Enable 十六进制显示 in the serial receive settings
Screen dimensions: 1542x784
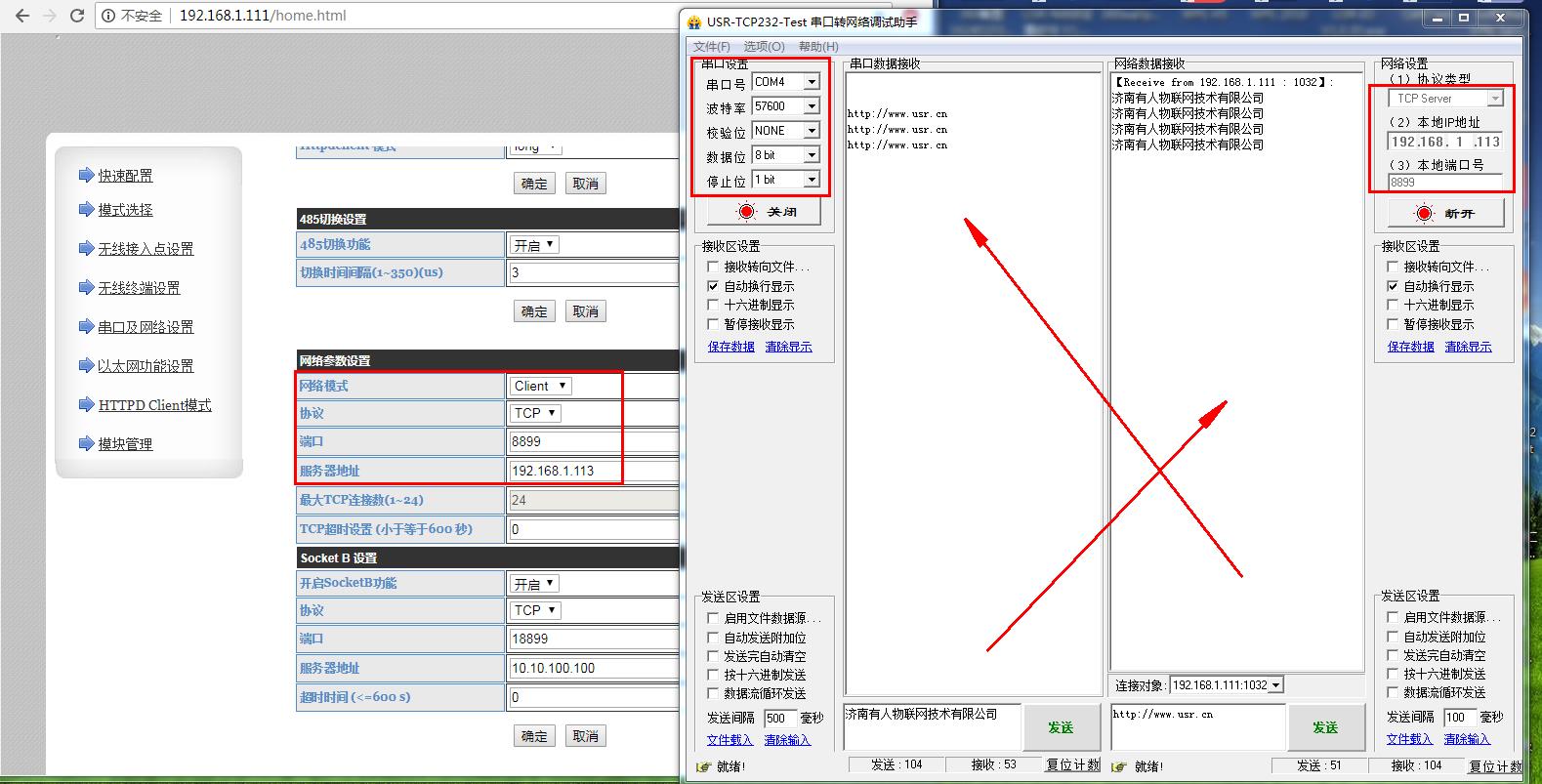pos(713,305)
